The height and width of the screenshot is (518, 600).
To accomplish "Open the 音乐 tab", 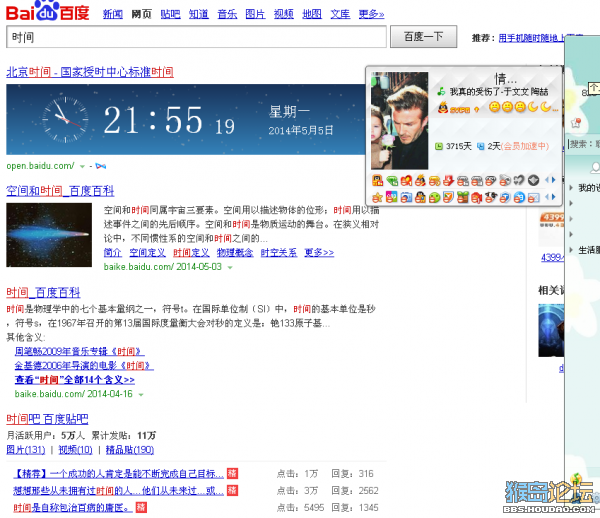I will coord(227,14).
